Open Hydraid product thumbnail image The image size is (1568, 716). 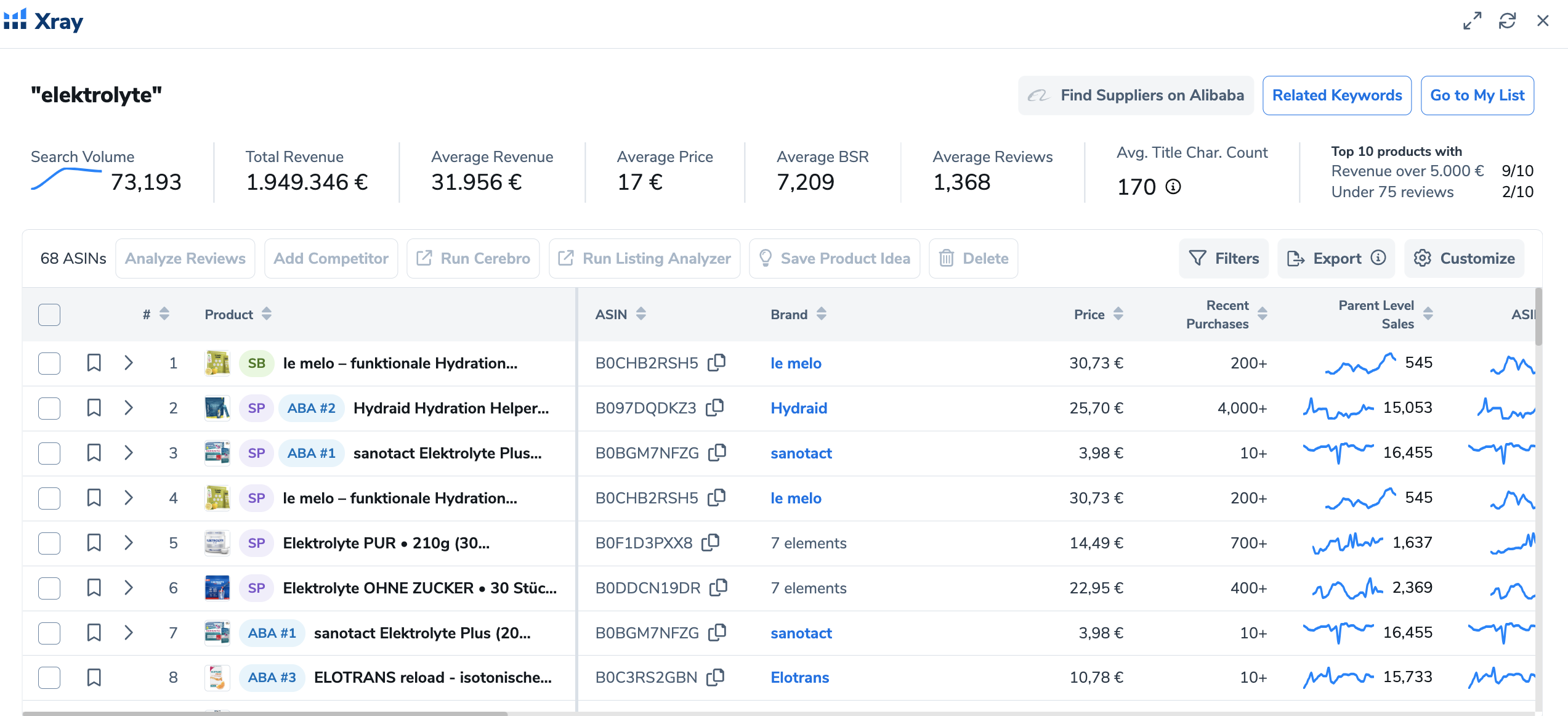[217, 408]
